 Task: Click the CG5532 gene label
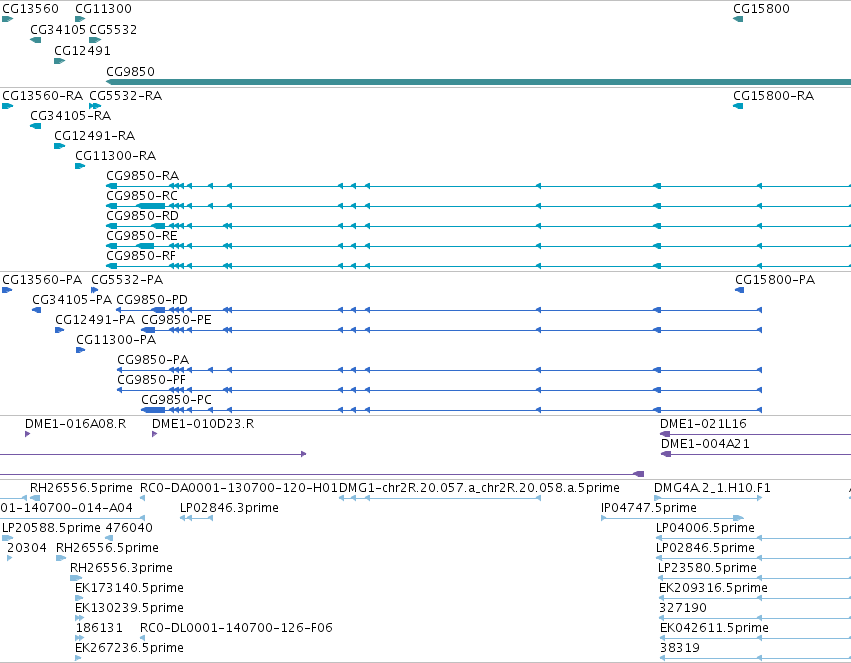coord(113,30)
